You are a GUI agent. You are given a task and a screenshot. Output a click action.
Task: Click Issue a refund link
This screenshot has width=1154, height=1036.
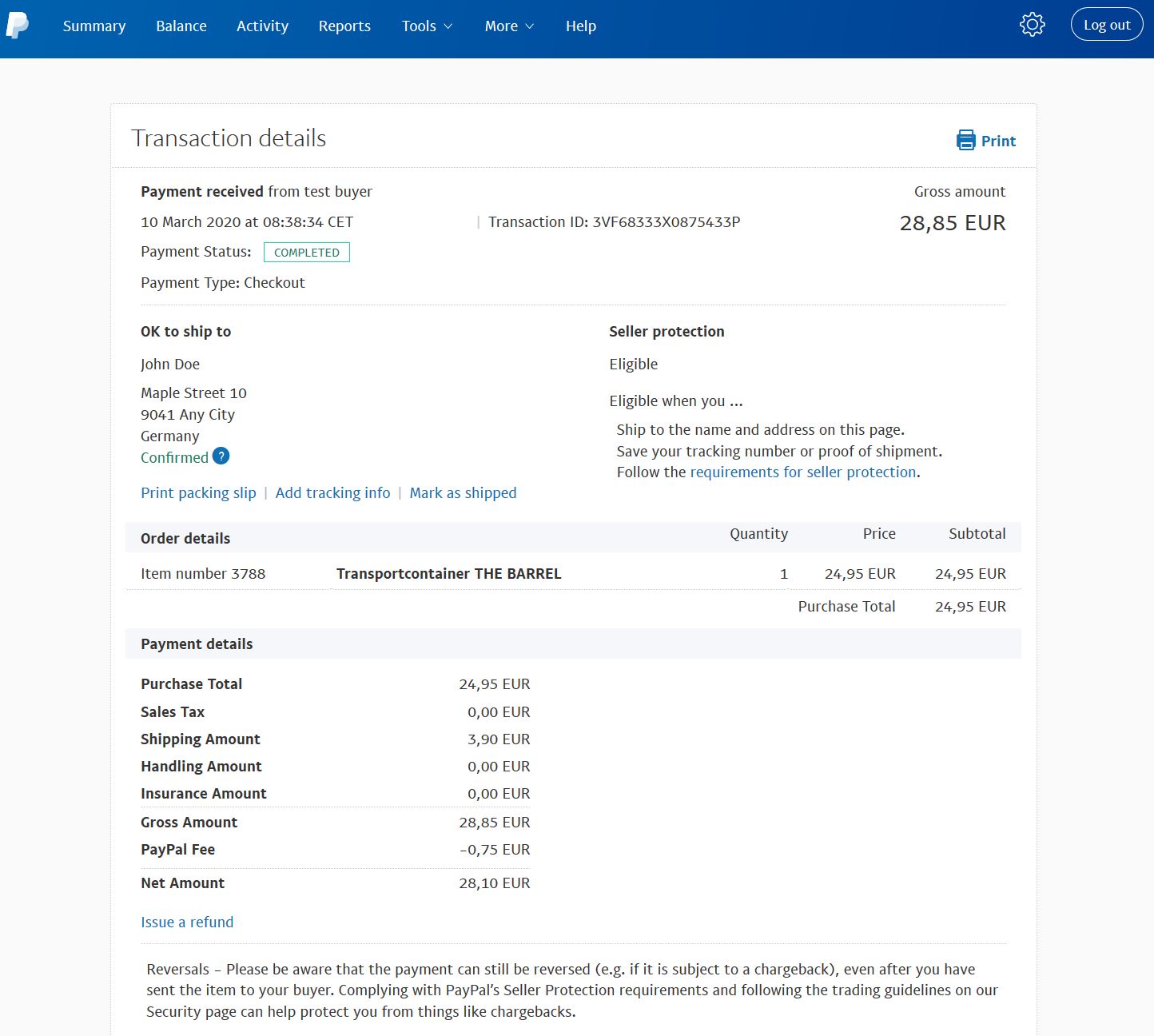(187, 922)
